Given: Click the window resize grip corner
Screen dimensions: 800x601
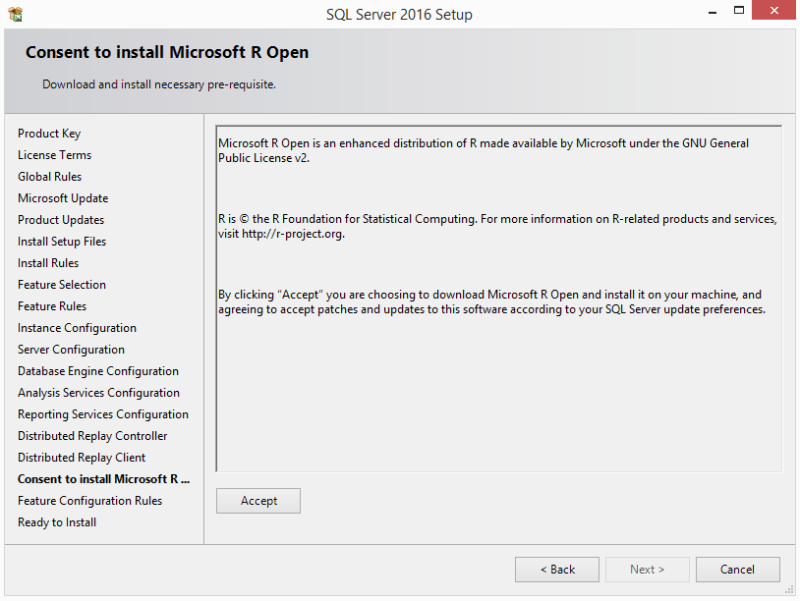Looking at the screenshot, I should click(x=789, y=590).
